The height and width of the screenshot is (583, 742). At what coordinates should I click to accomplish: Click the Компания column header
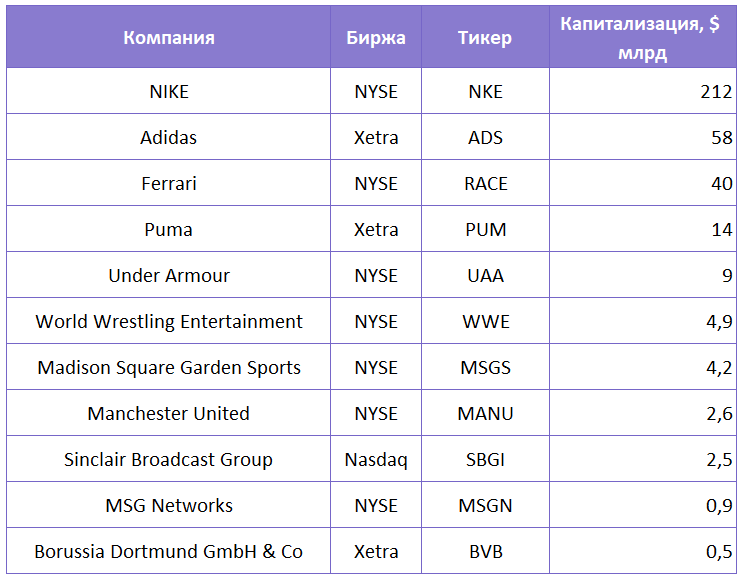coord(168,37)
